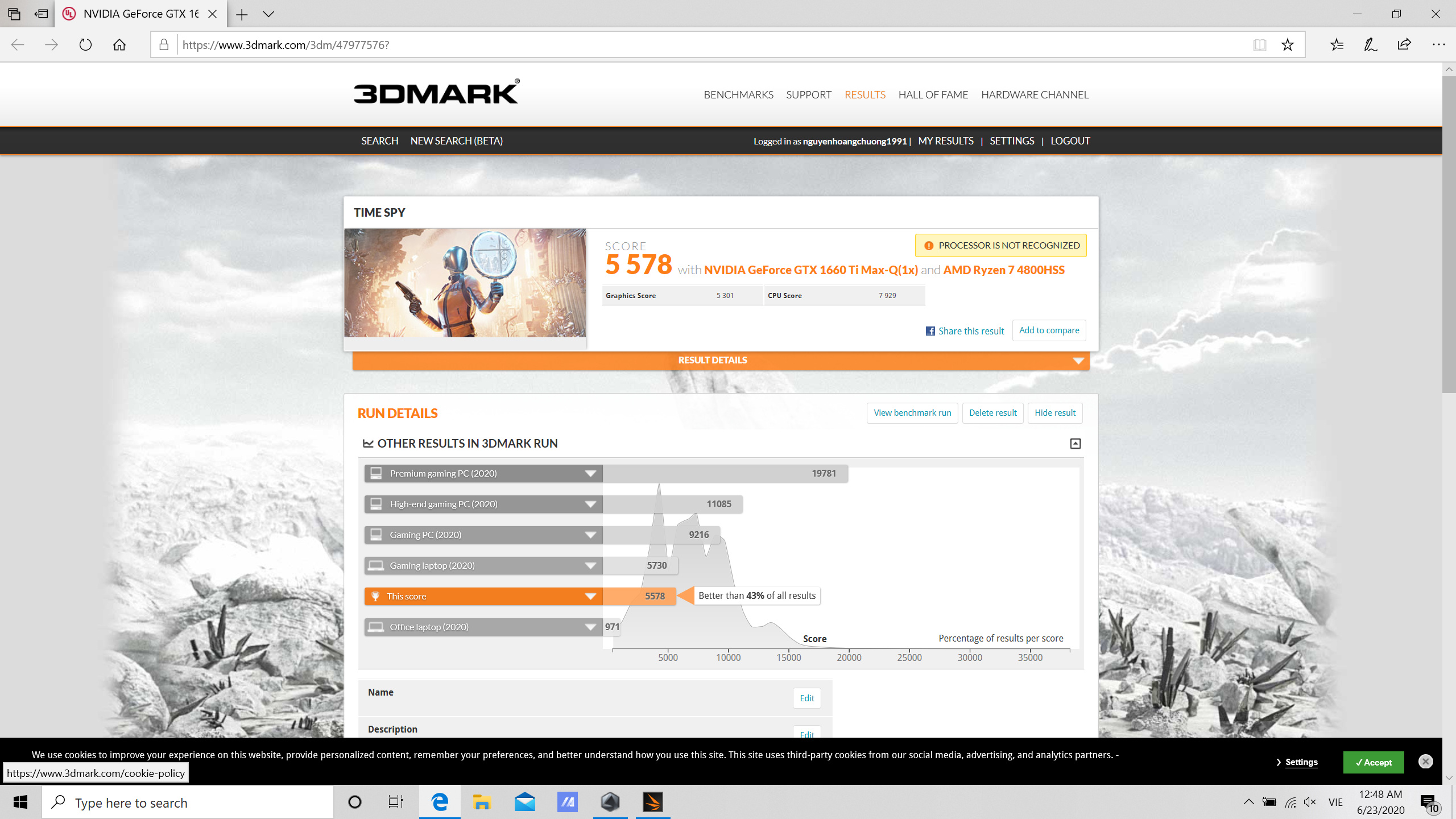Set tabs aside icon
The height and width of the screenshot is (819, 1456).
[41, 14]
